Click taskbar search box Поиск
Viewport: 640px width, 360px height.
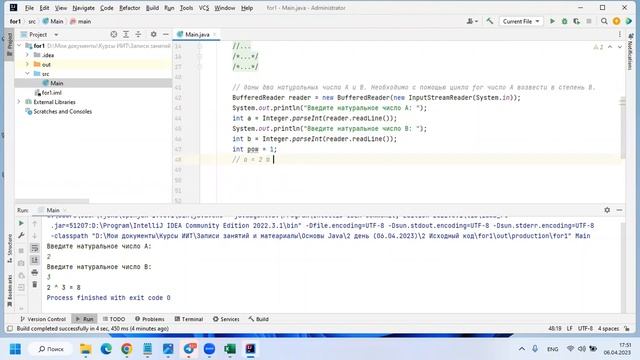point(51,349)
